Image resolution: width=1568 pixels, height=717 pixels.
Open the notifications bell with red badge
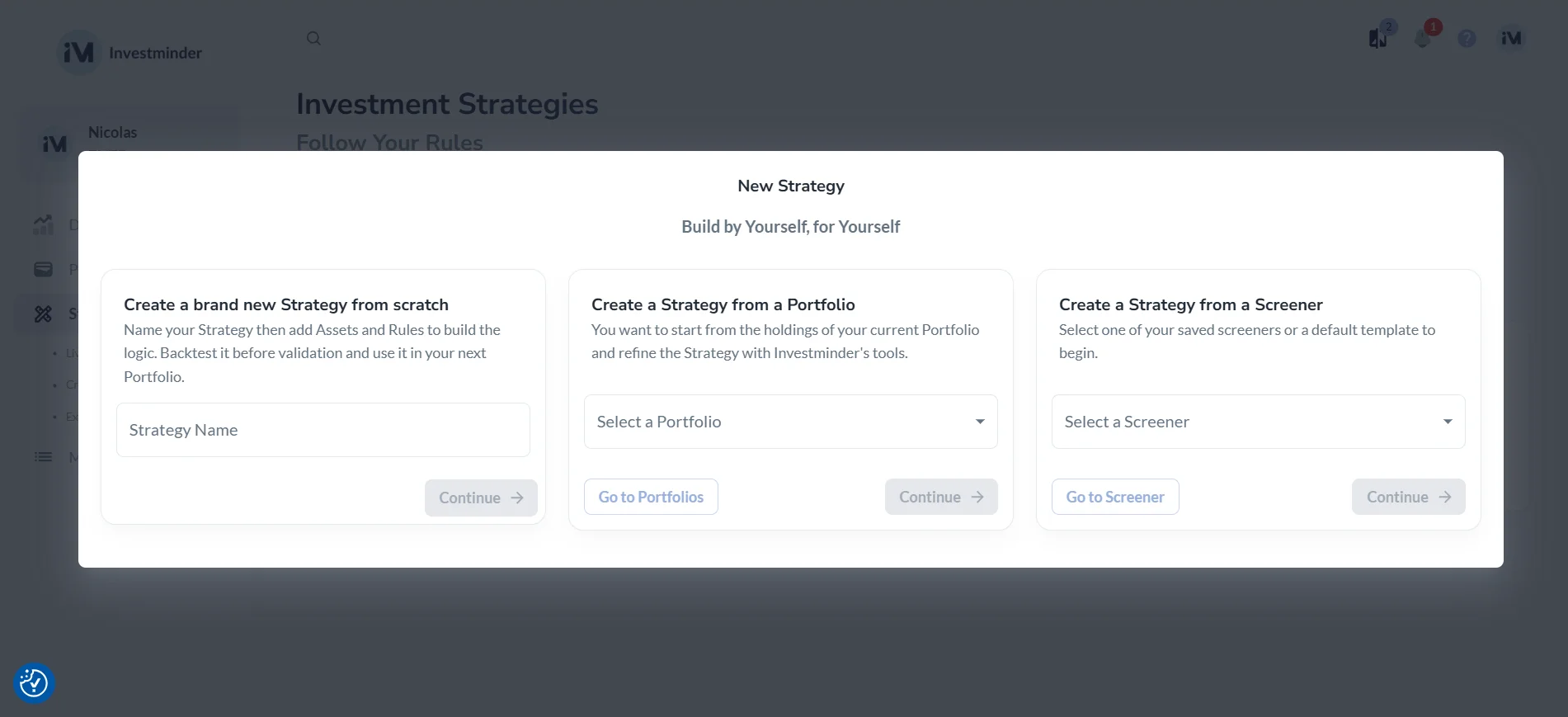pyautogui.click(x=1422, y=38)
